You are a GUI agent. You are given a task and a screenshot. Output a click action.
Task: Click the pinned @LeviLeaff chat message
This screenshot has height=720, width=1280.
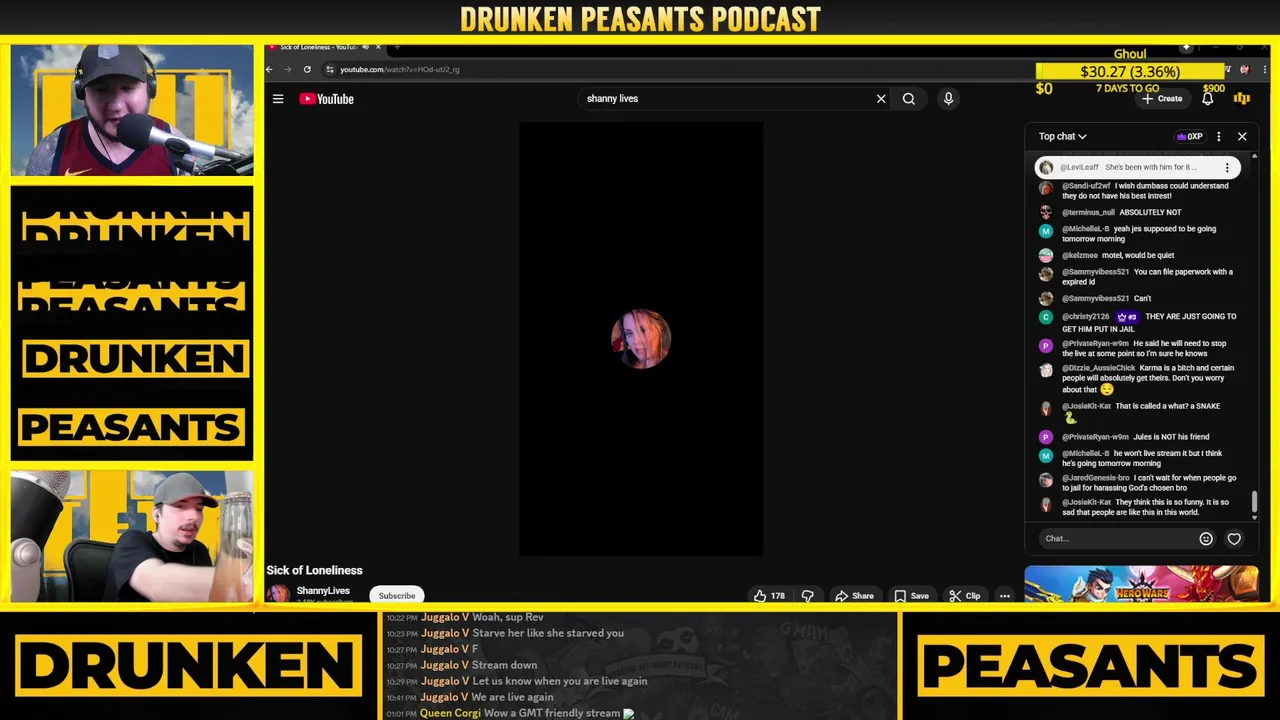(1138, 168)
